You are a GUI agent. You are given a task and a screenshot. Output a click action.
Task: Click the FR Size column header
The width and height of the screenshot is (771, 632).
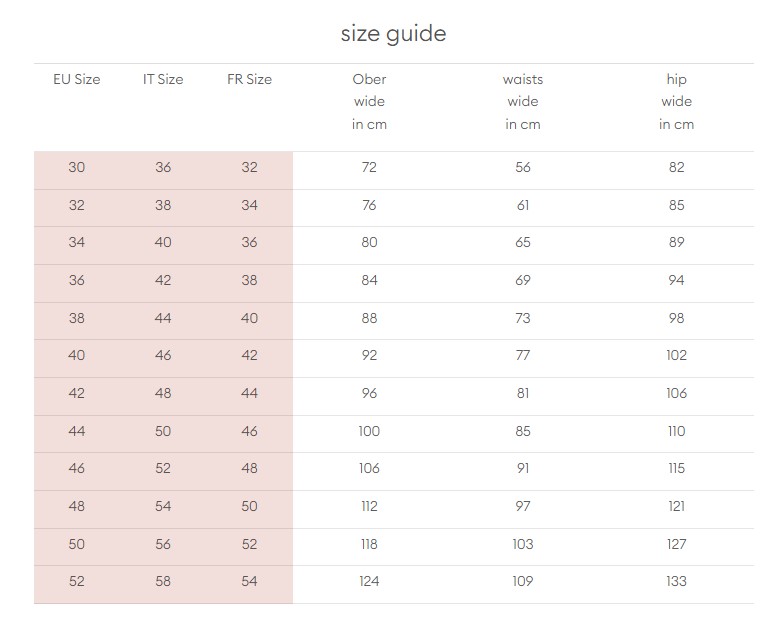point(249,79)
